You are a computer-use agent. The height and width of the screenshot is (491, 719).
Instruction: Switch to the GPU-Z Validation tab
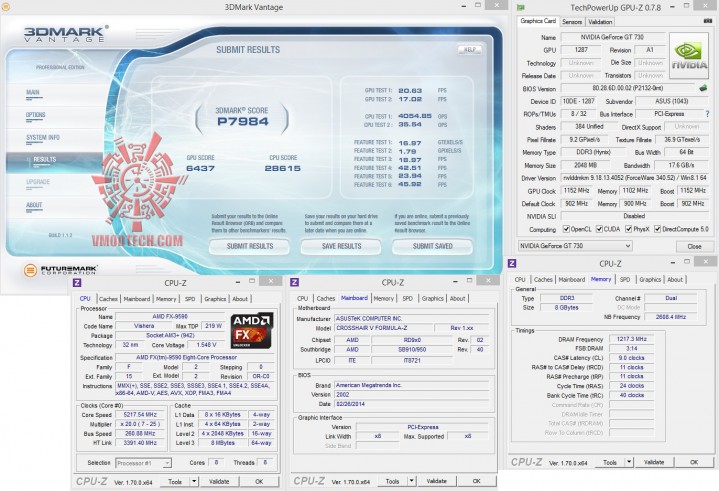[x=600, y=22]
